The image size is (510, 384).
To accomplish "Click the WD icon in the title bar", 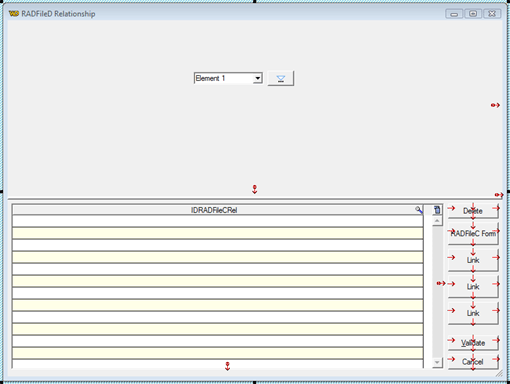I will [x=14, y=14].
